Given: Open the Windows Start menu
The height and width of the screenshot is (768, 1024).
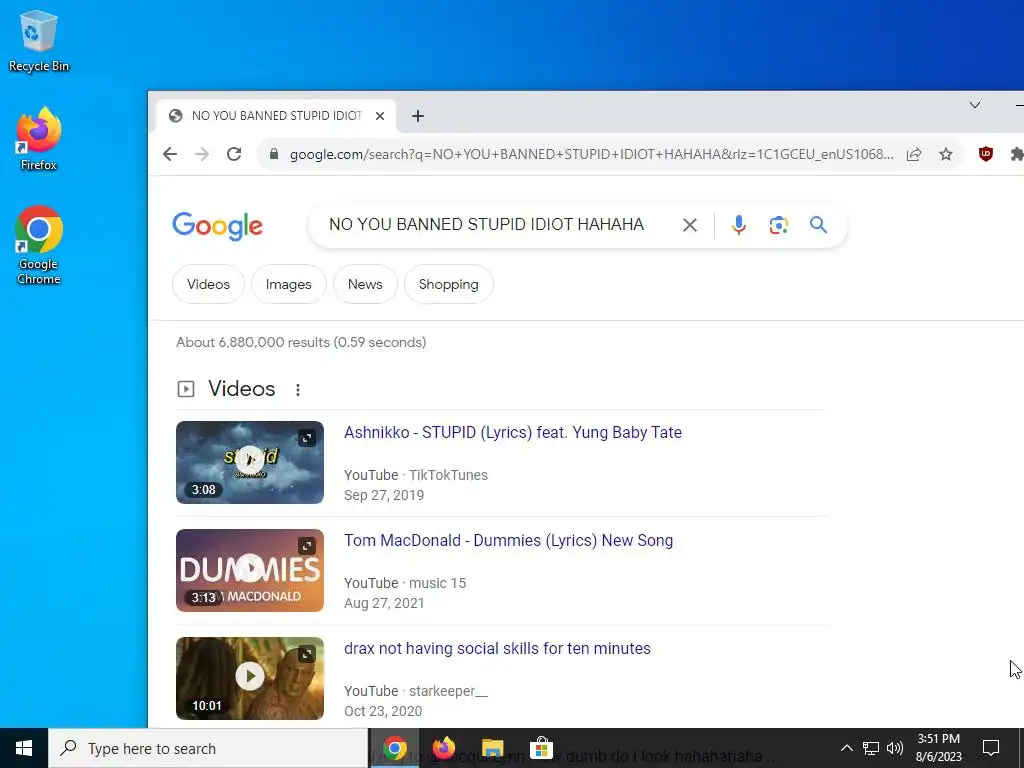Looking at the screenshot, I should (x=24, y=748).
